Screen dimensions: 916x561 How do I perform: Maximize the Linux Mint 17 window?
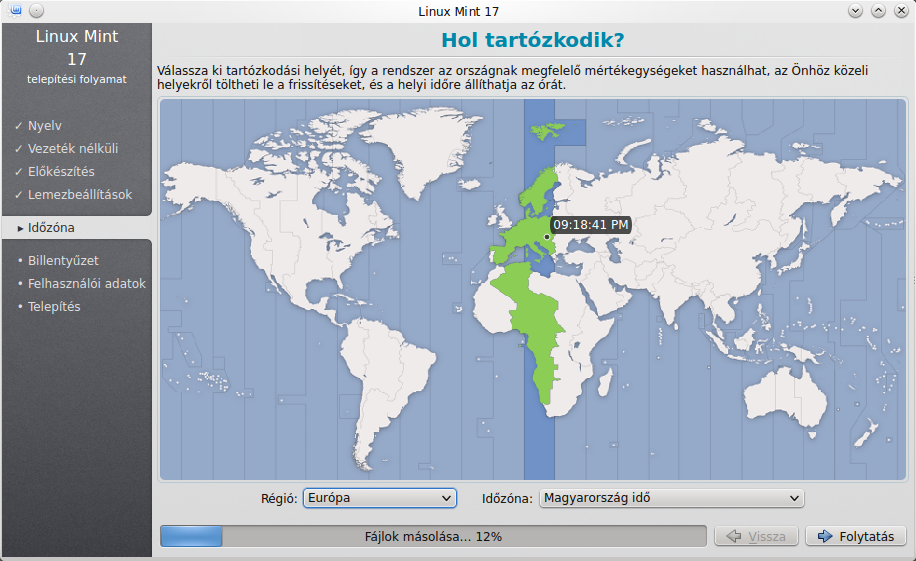point(878,11)
